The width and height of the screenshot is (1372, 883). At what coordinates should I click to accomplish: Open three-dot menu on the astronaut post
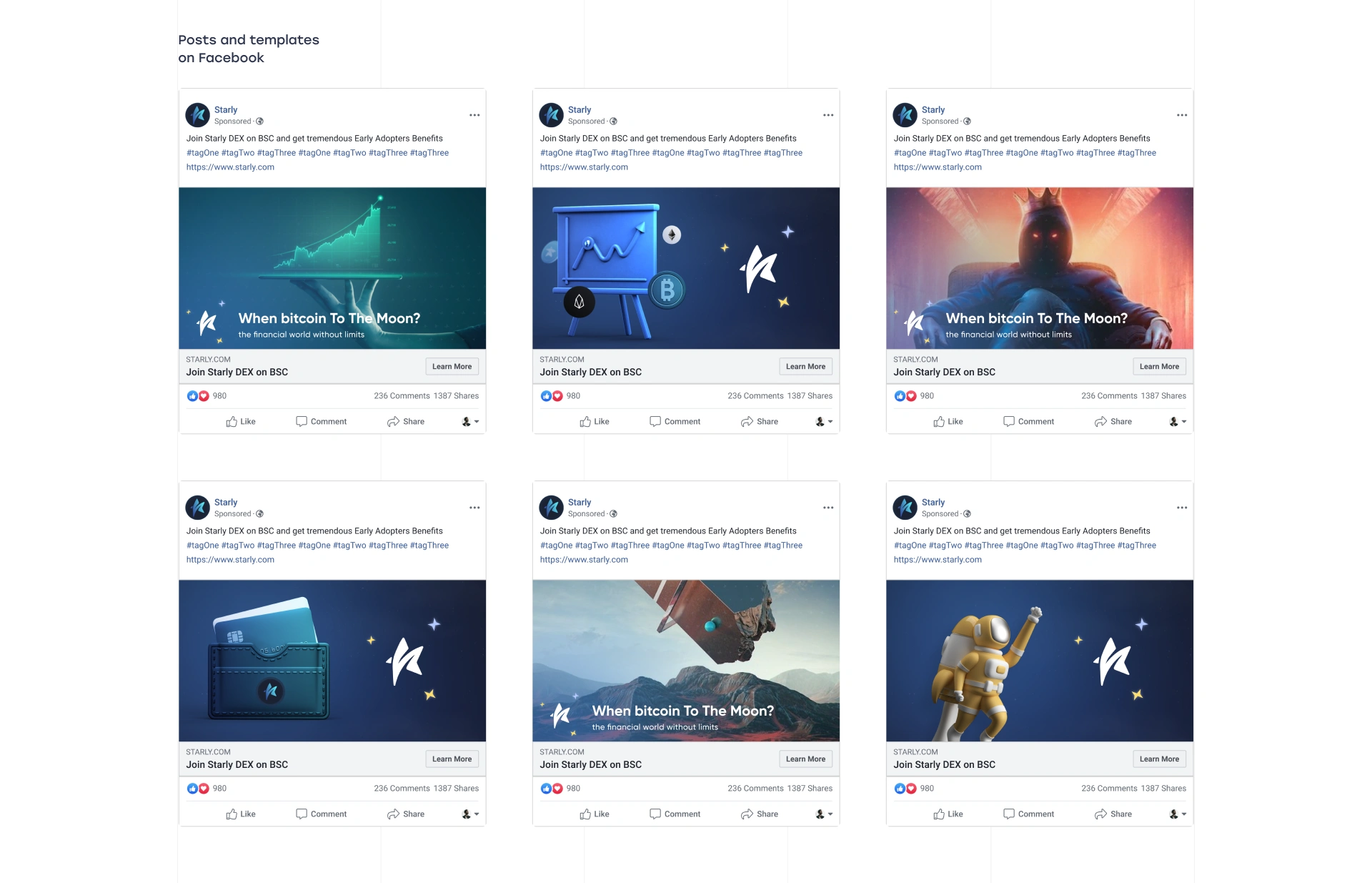pyautogui.click(x=1182, y=508)
